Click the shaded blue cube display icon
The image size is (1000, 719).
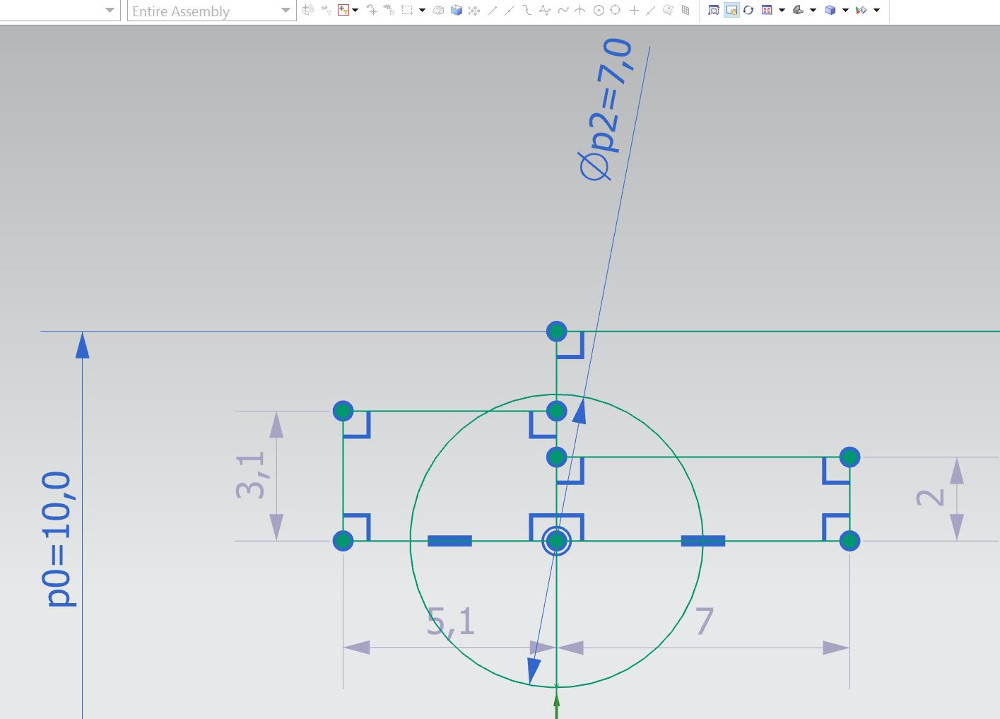(x=830, y=11)
